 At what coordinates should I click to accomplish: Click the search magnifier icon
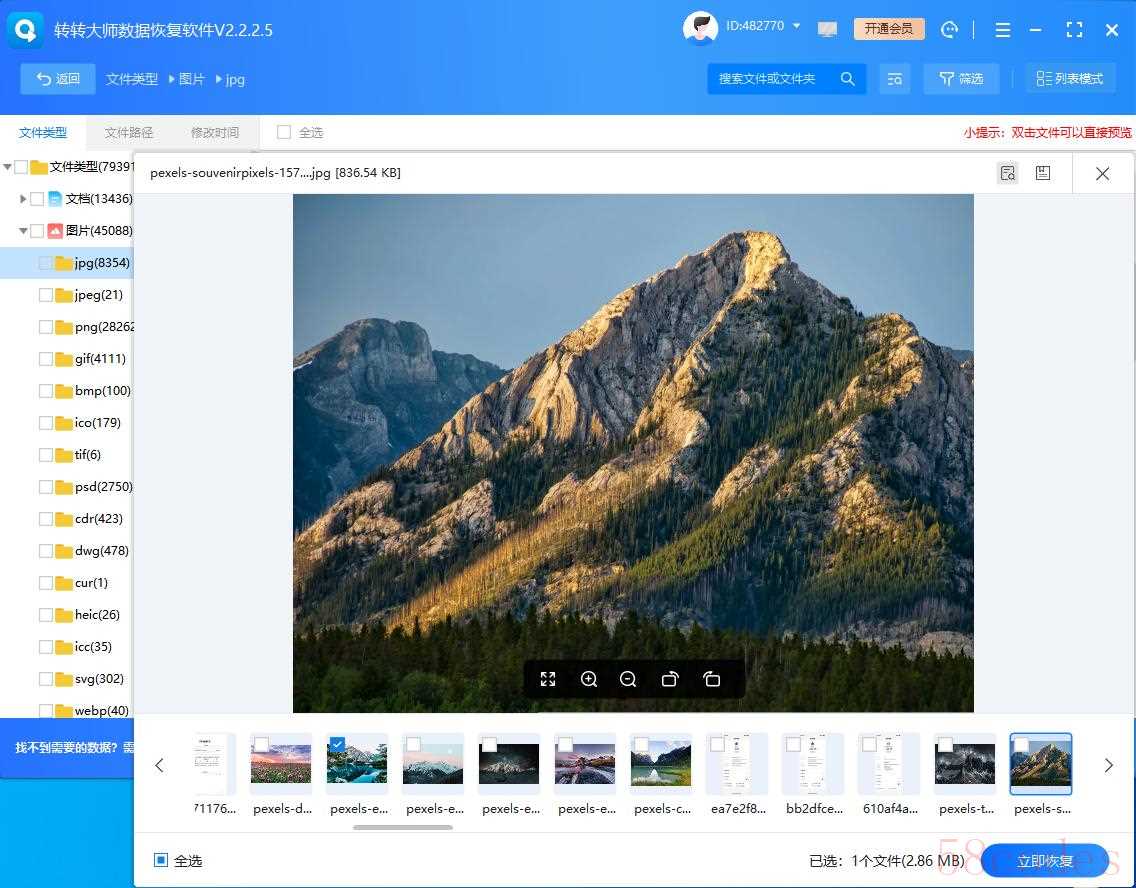click(x=848, y=79)
